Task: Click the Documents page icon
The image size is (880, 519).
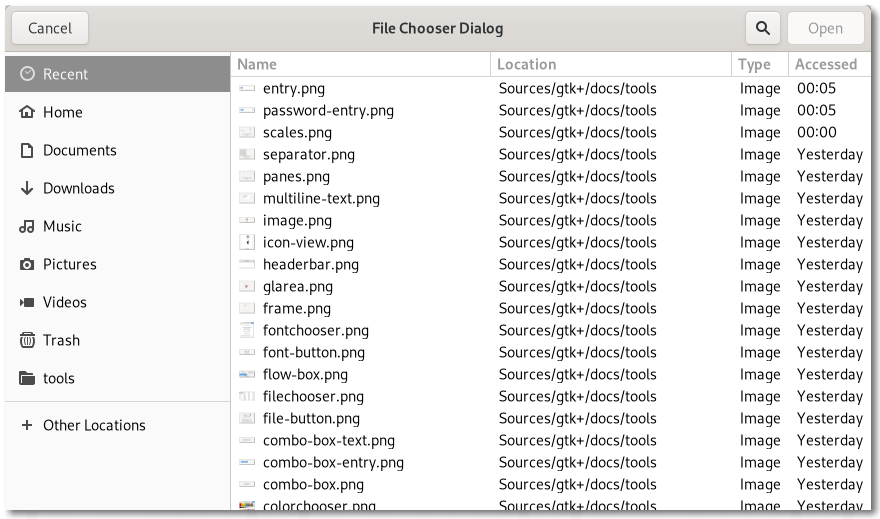Action: coord(27,150)
